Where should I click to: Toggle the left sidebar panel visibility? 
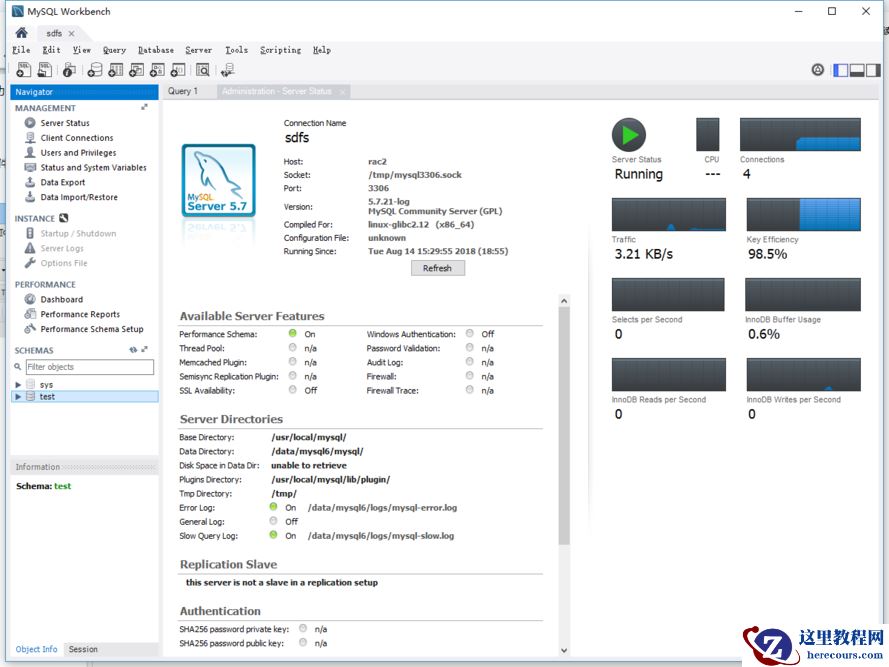841,70
